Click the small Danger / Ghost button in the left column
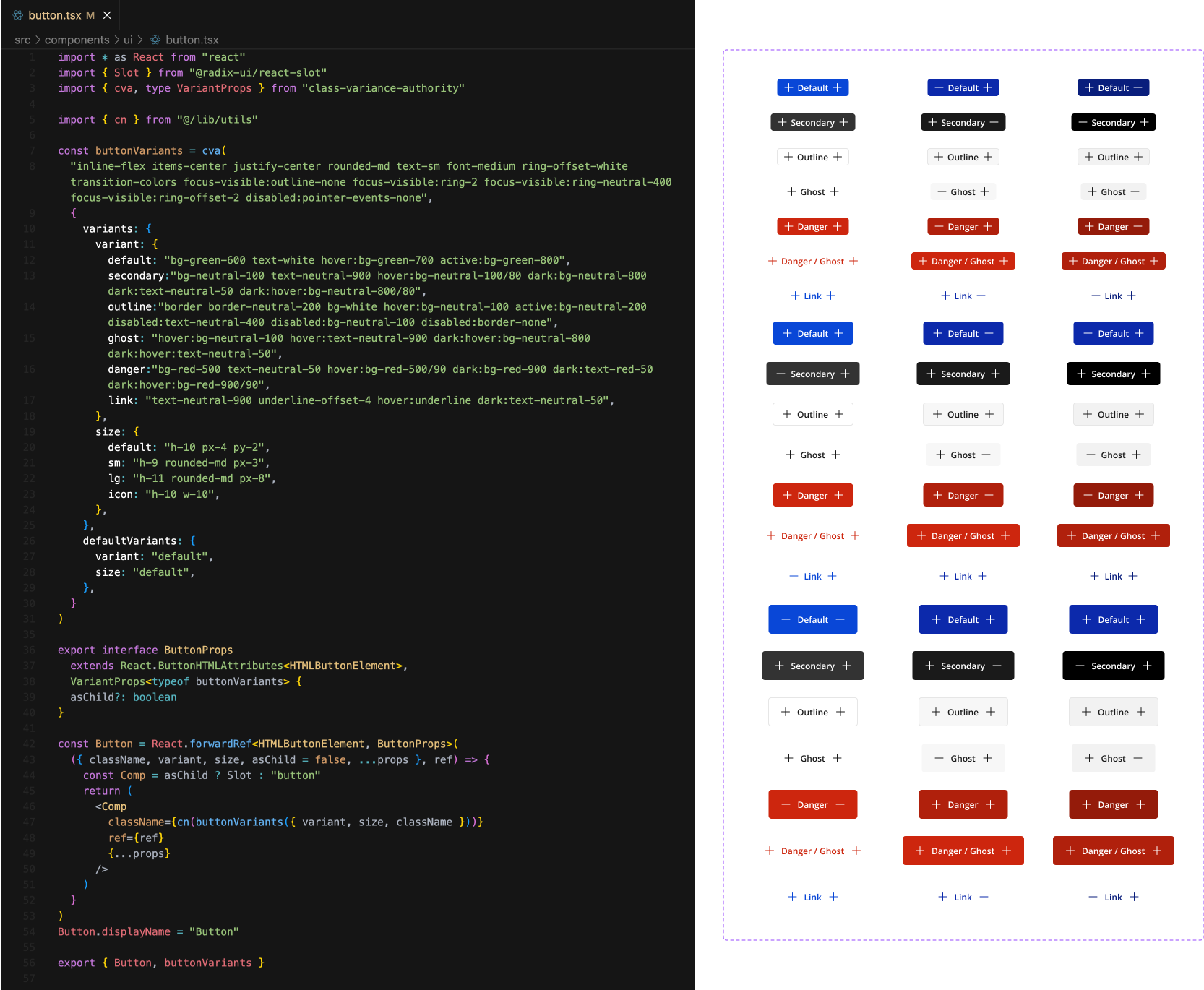The height and width of the screenshot is (990, 1204). pyautogui.click(x=813, y=261)
